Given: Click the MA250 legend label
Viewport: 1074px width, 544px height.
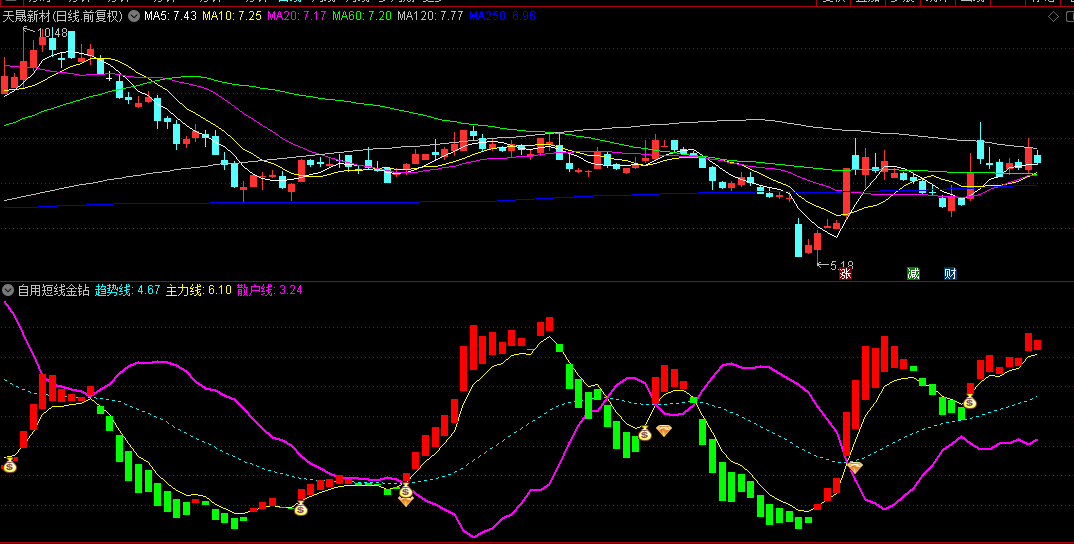Looking at the screenshot, I should (x=502, y=16).
